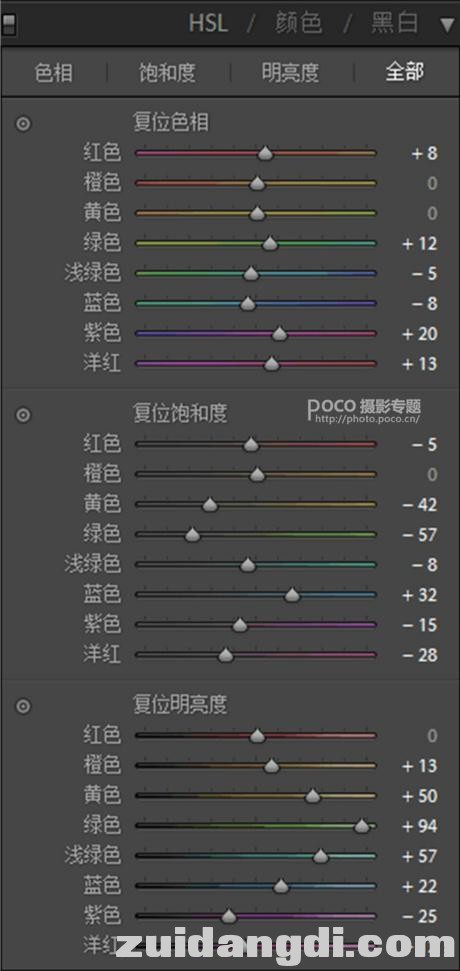This screenshot has height=971, width=460.
Task: Open the HSL mode in panel header
Action: (x=208, y=24)
